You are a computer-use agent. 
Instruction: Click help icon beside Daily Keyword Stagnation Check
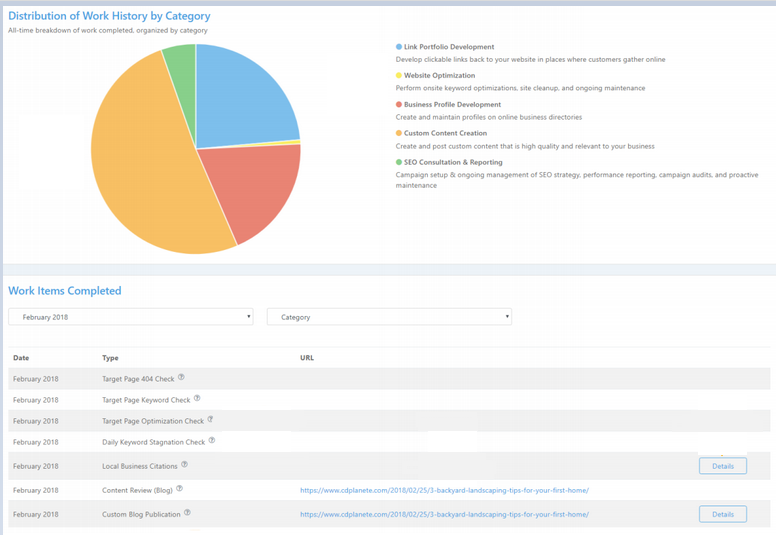click(212, 441)
